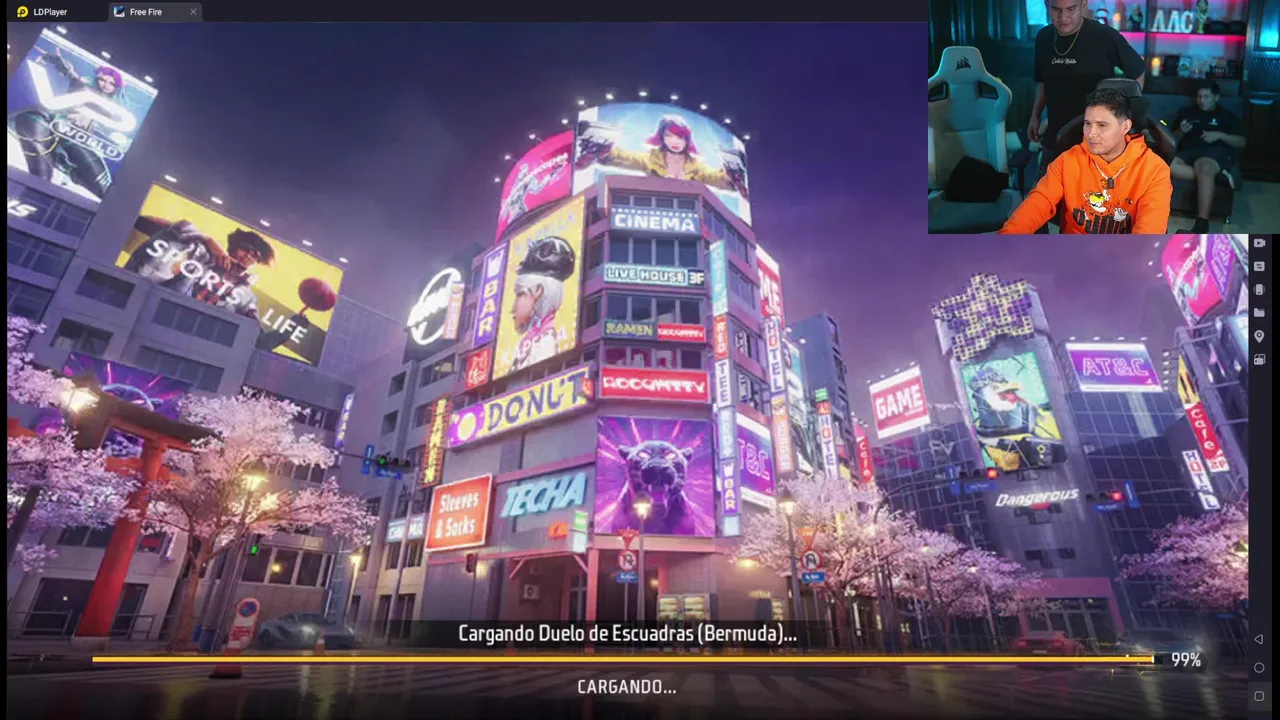Tap the Android back triangle button
This screenshot has width=1280, height=720.
1259,639
